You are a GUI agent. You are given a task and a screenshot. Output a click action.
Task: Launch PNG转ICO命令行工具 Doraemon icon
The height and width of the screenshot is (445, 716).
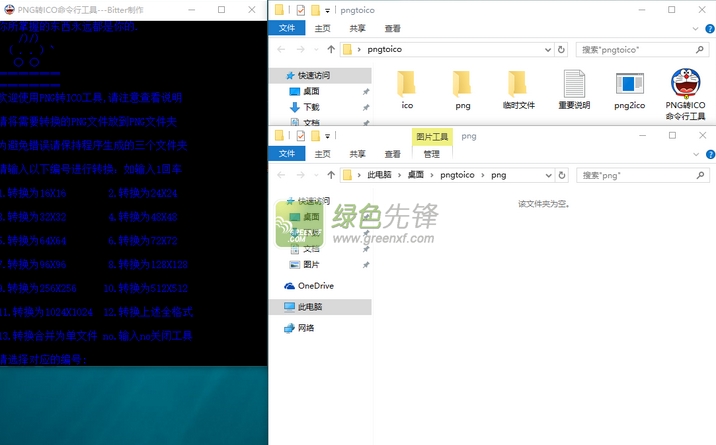point(685,94)
